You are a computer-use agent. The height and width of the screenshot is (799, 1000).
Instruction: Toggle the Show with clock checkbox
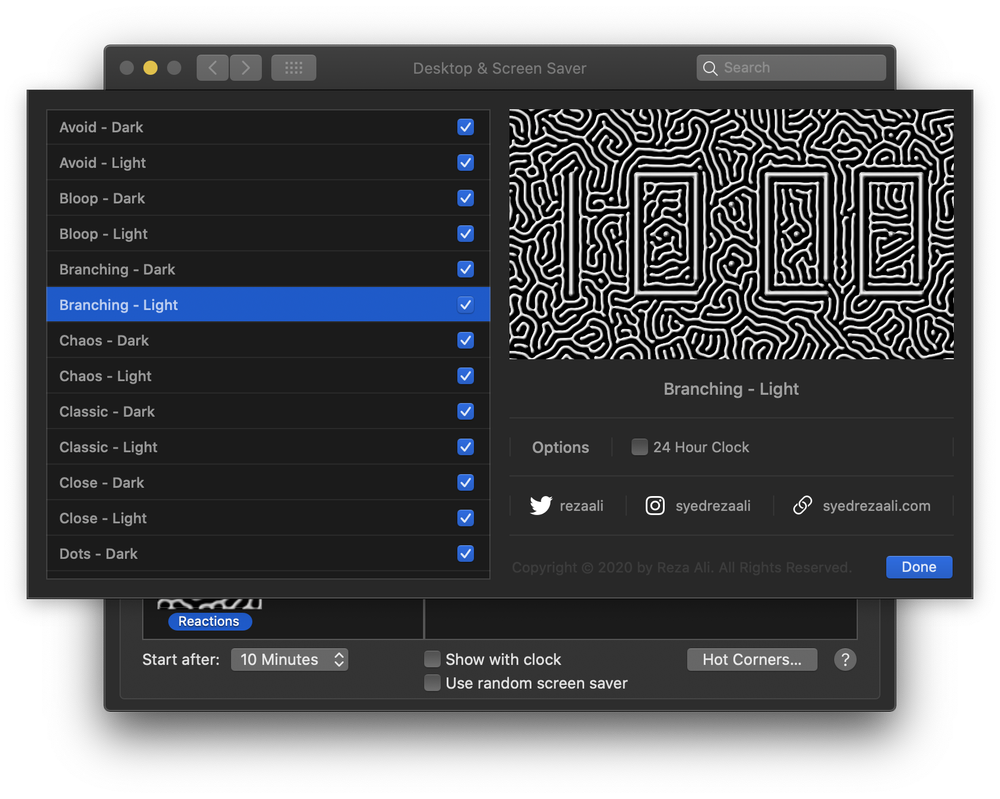[x=432, y=659]
